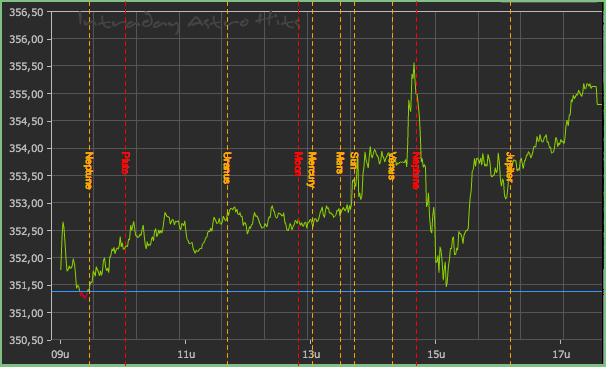The width and height of the screenshot is (606, 367).
Task: Click the Mars marker label
Action: point(340,163)
